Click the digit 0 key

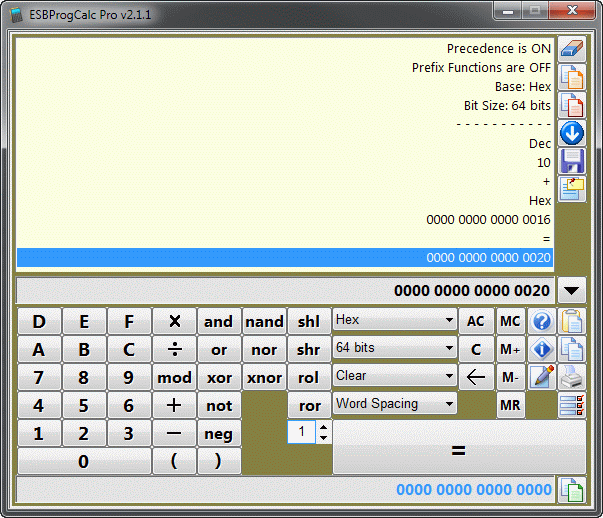[x=84, y=461]
